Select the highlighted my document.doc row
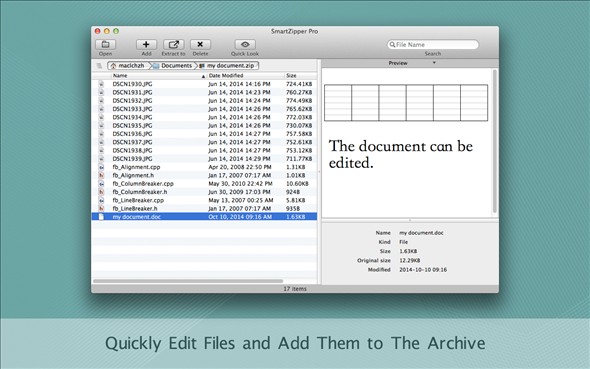 tap(204, 217)
